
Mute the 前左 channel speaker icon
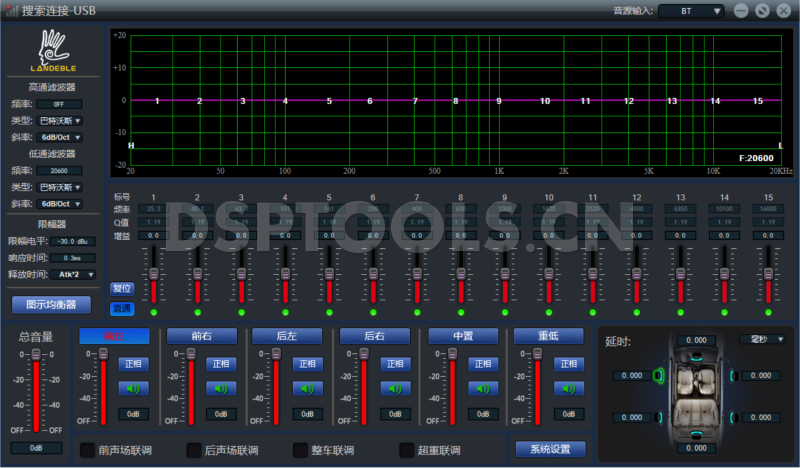click(133, 389)
